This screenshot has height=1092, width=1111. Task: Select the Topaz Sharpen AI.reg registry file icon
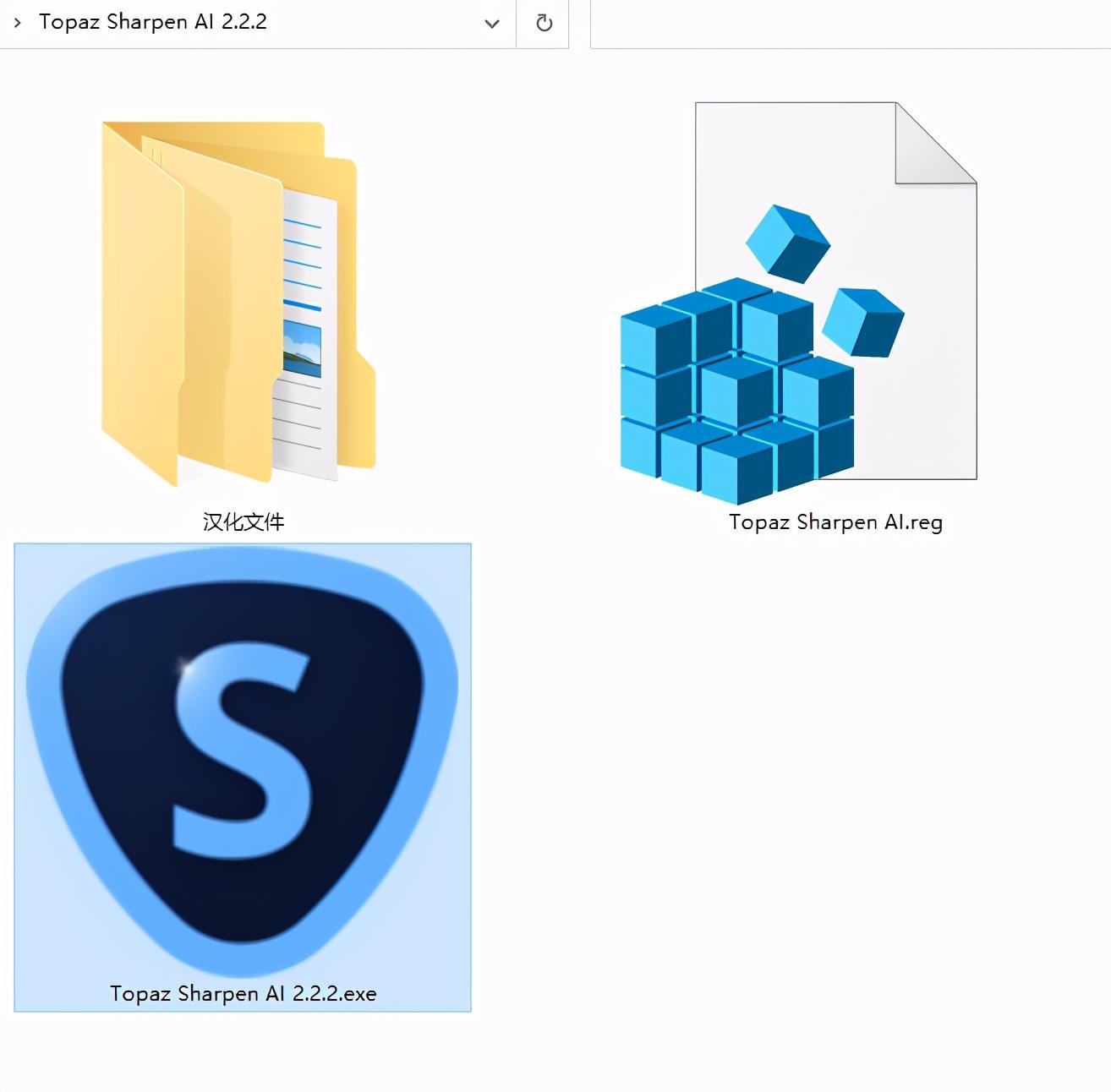(798, 303)
